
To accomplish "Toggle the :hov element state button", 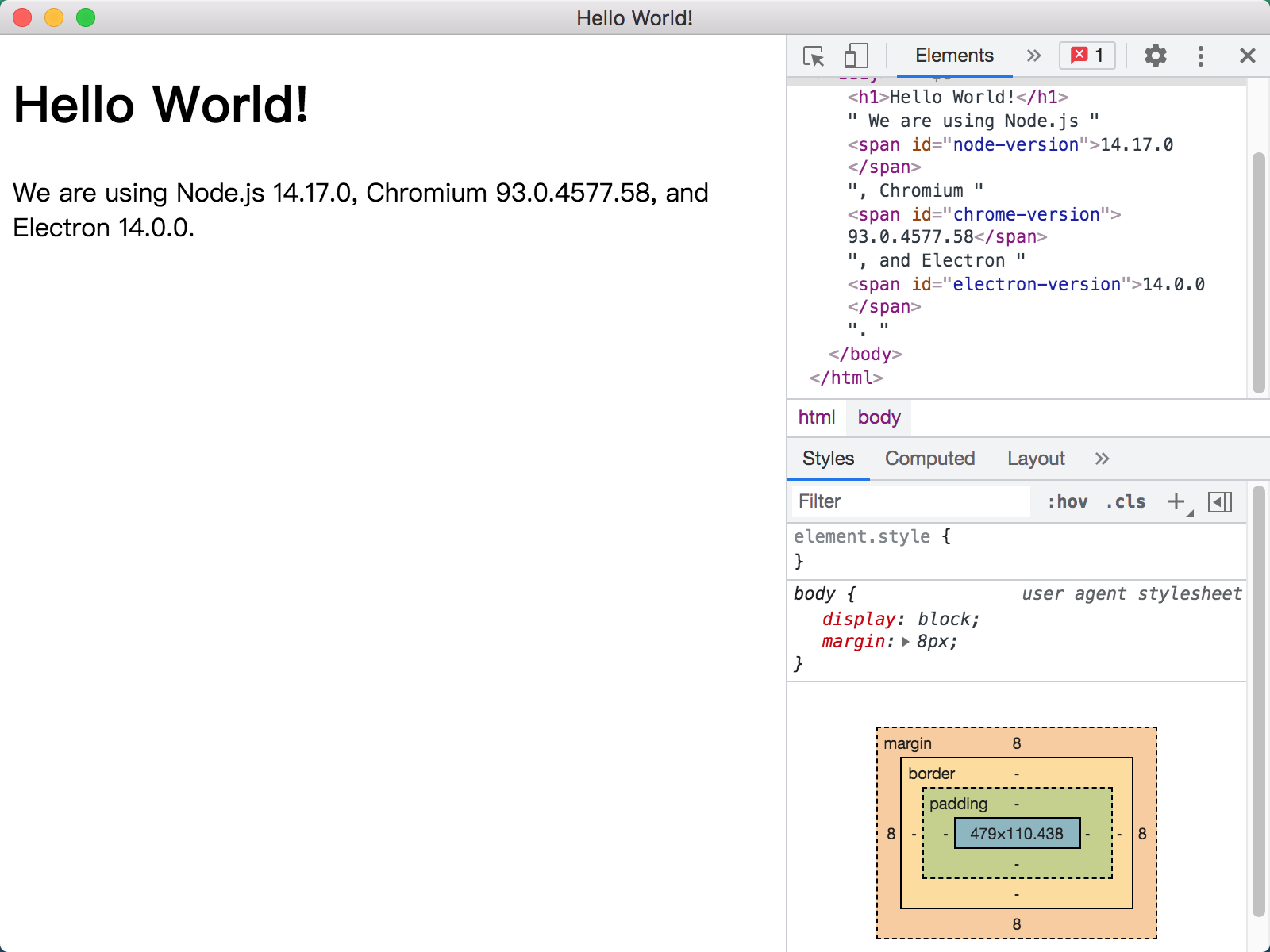I will pos(1068,501).
